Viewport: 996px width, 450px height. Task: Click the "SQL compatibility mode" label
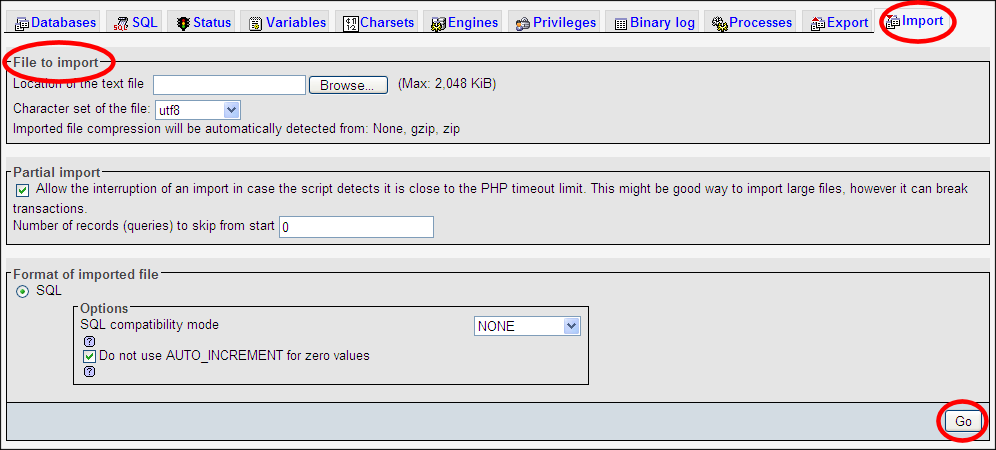[149, 325]
